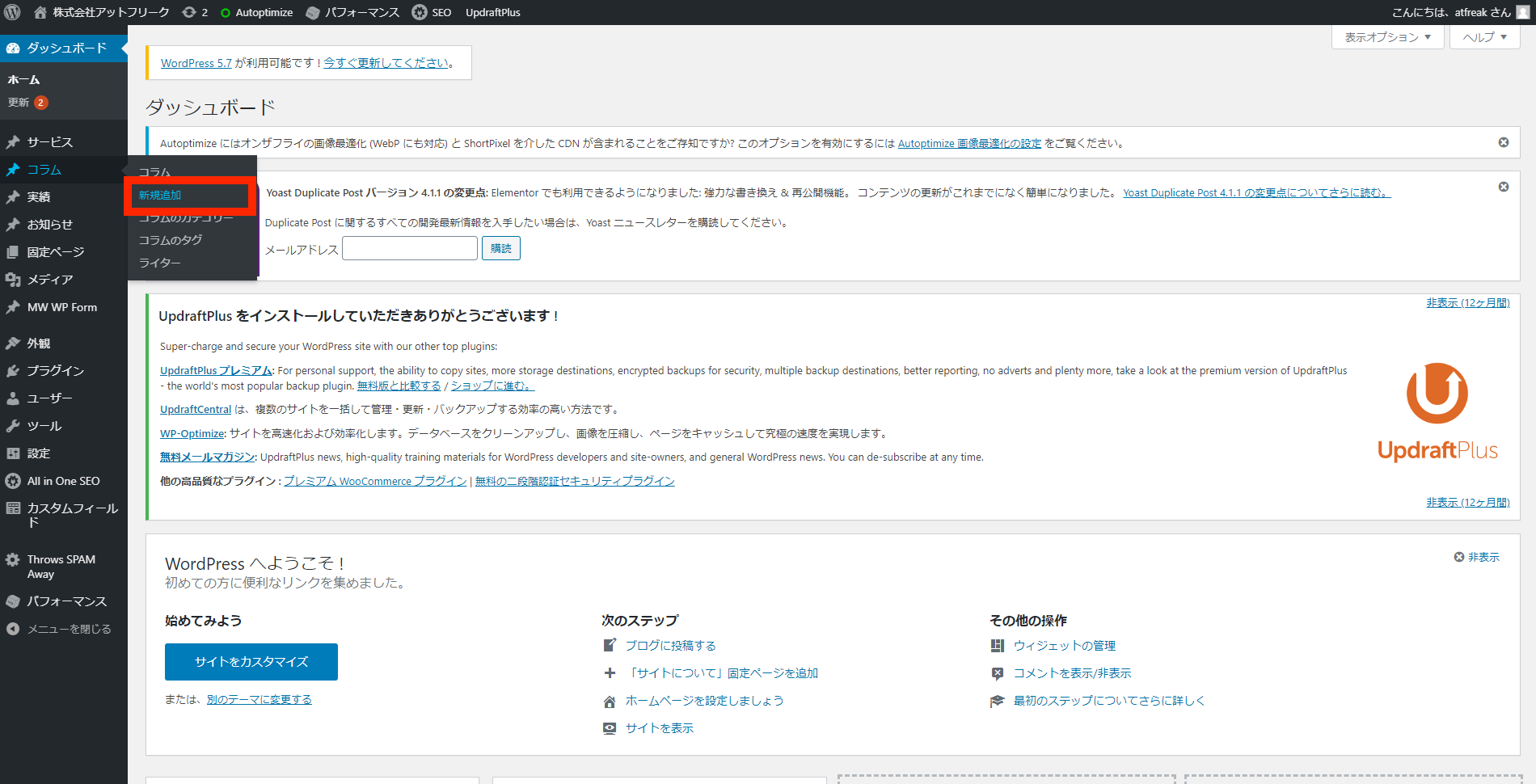
Task: Open the ツール tools menu
Action: pyautogui.click(x=64, y=425)
